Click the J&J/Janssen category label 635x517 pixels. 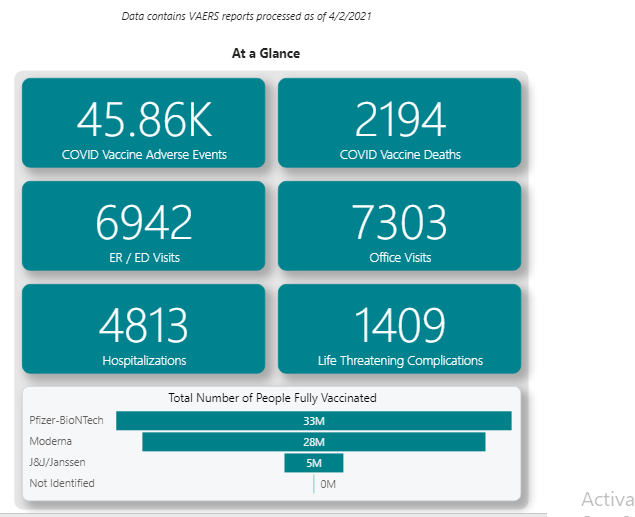point(57,462)
